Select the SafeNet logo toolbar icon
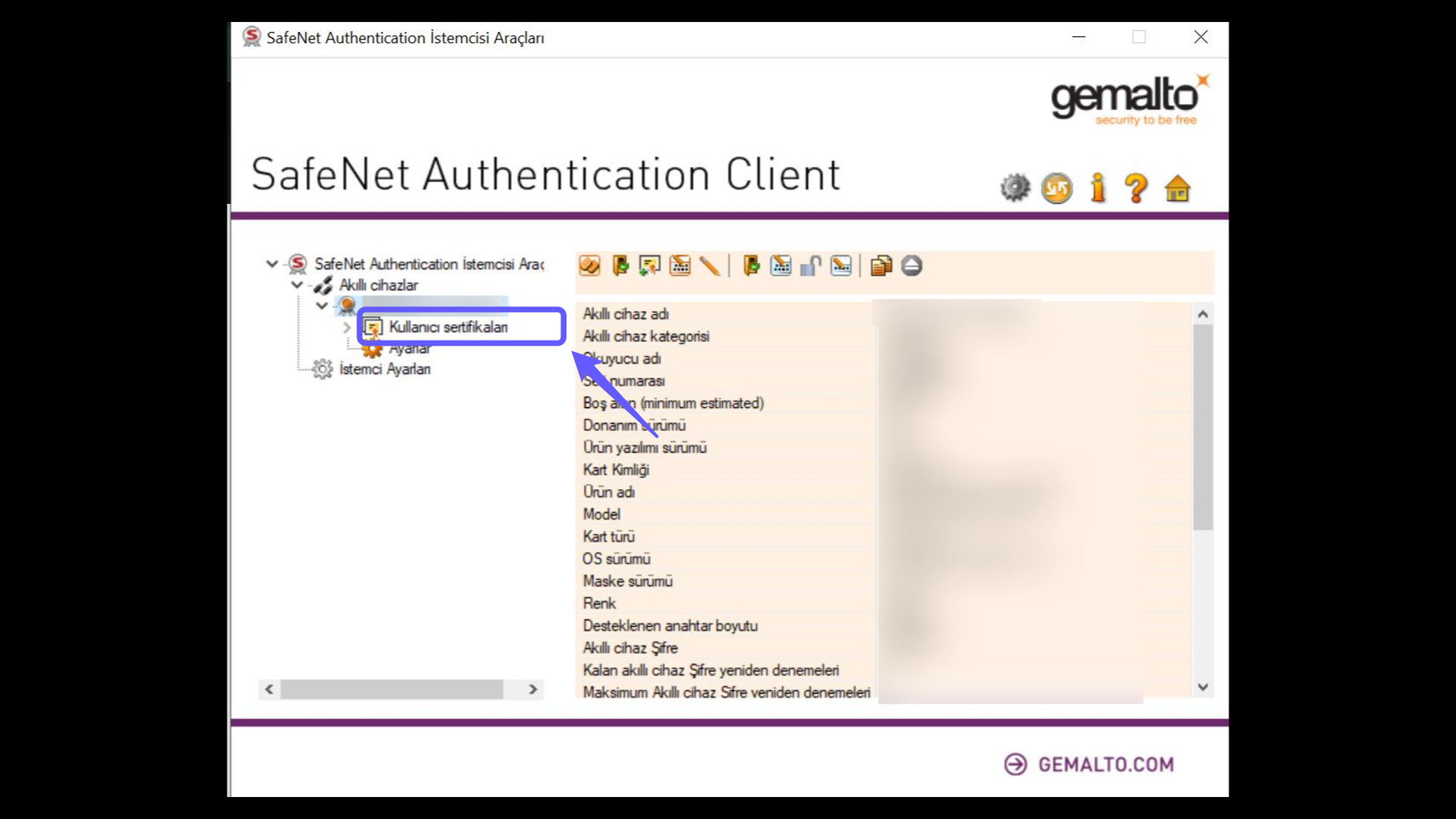This screenshot has width=1456, height=819. pyautogui.click(x=589, y=265)
